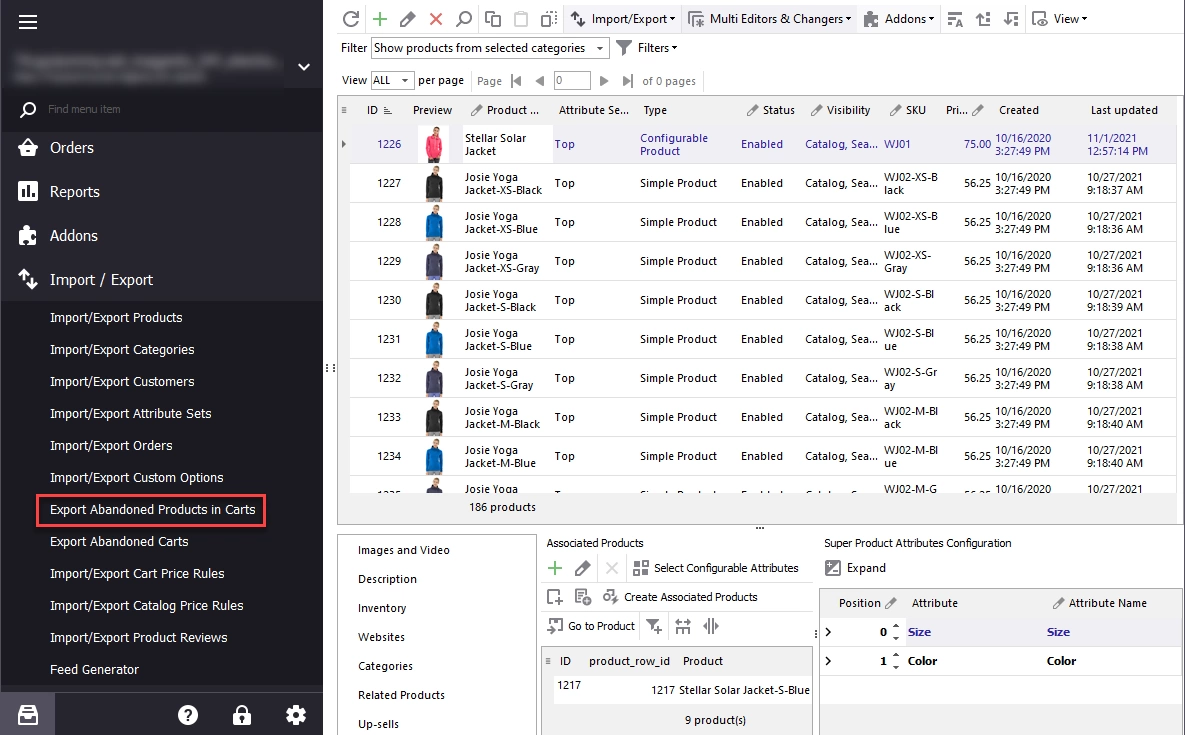Click Select Configurable Attributes button
Image resolution: width=1185 pixels, height=735 pixels.
point(716,568)
